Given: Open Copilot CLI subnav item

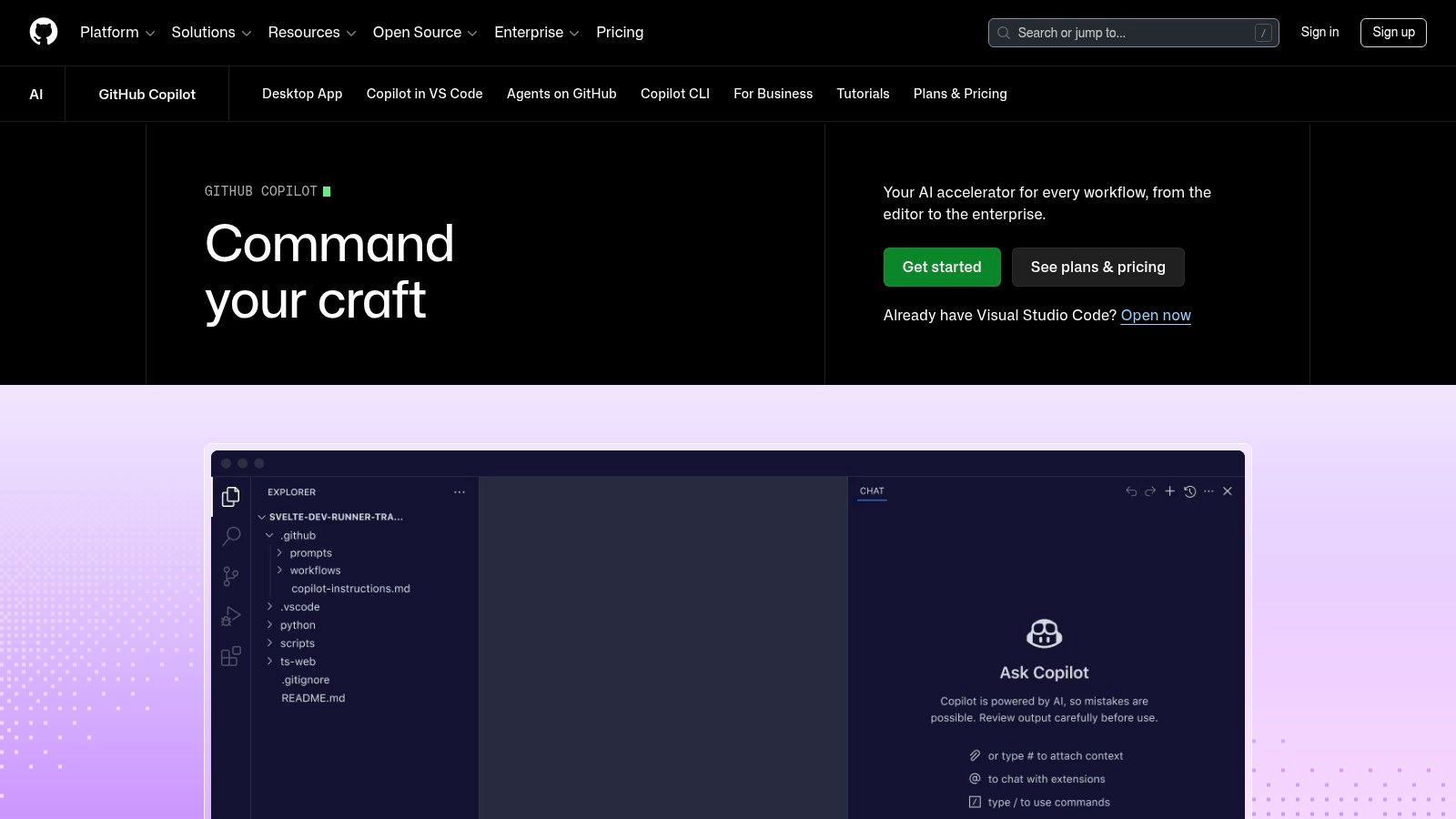Looking at the screenshot, I should 675,94.
